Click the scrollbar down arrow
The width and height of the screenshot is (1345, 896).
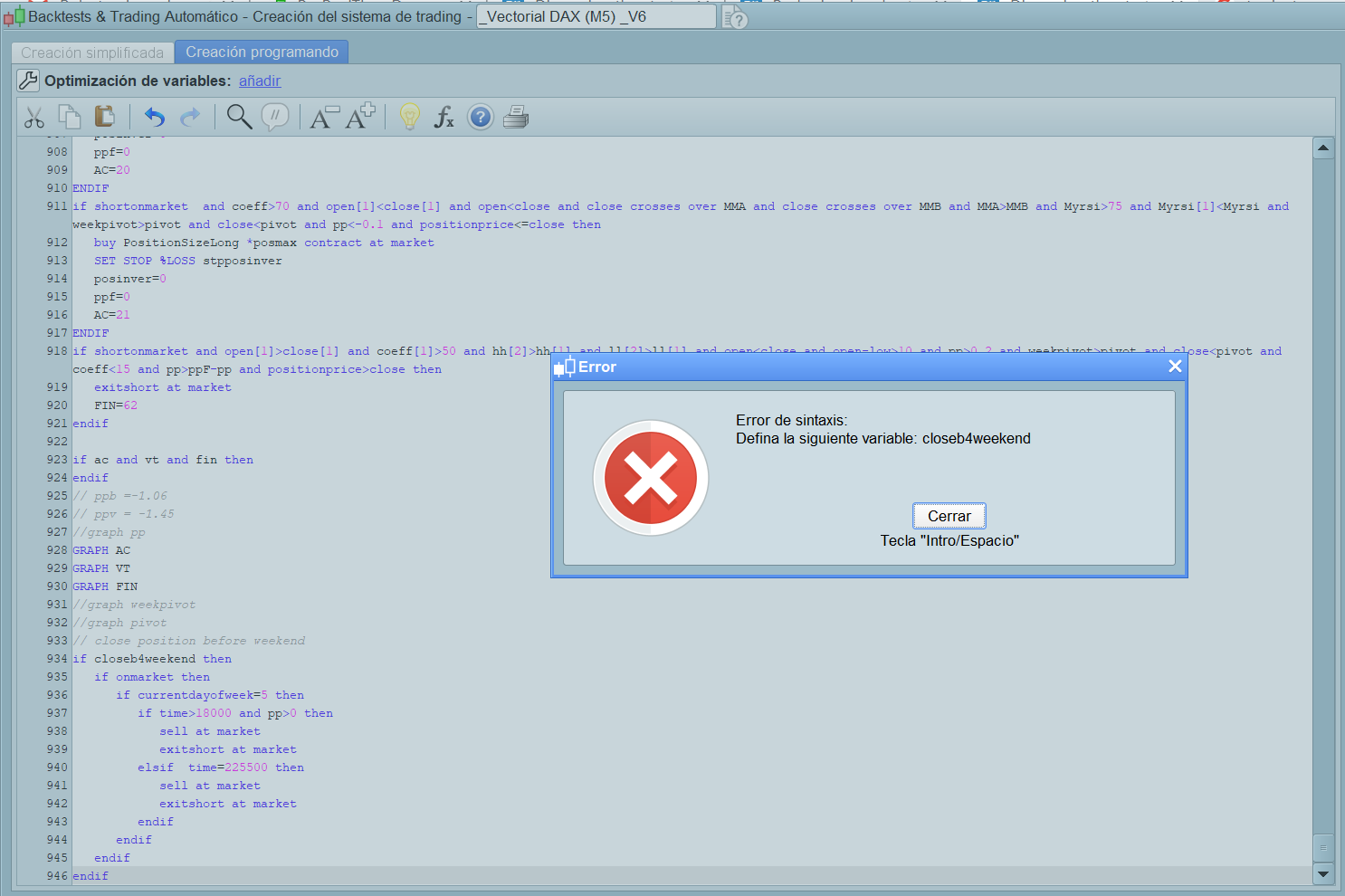click(x=1323, y=874)
